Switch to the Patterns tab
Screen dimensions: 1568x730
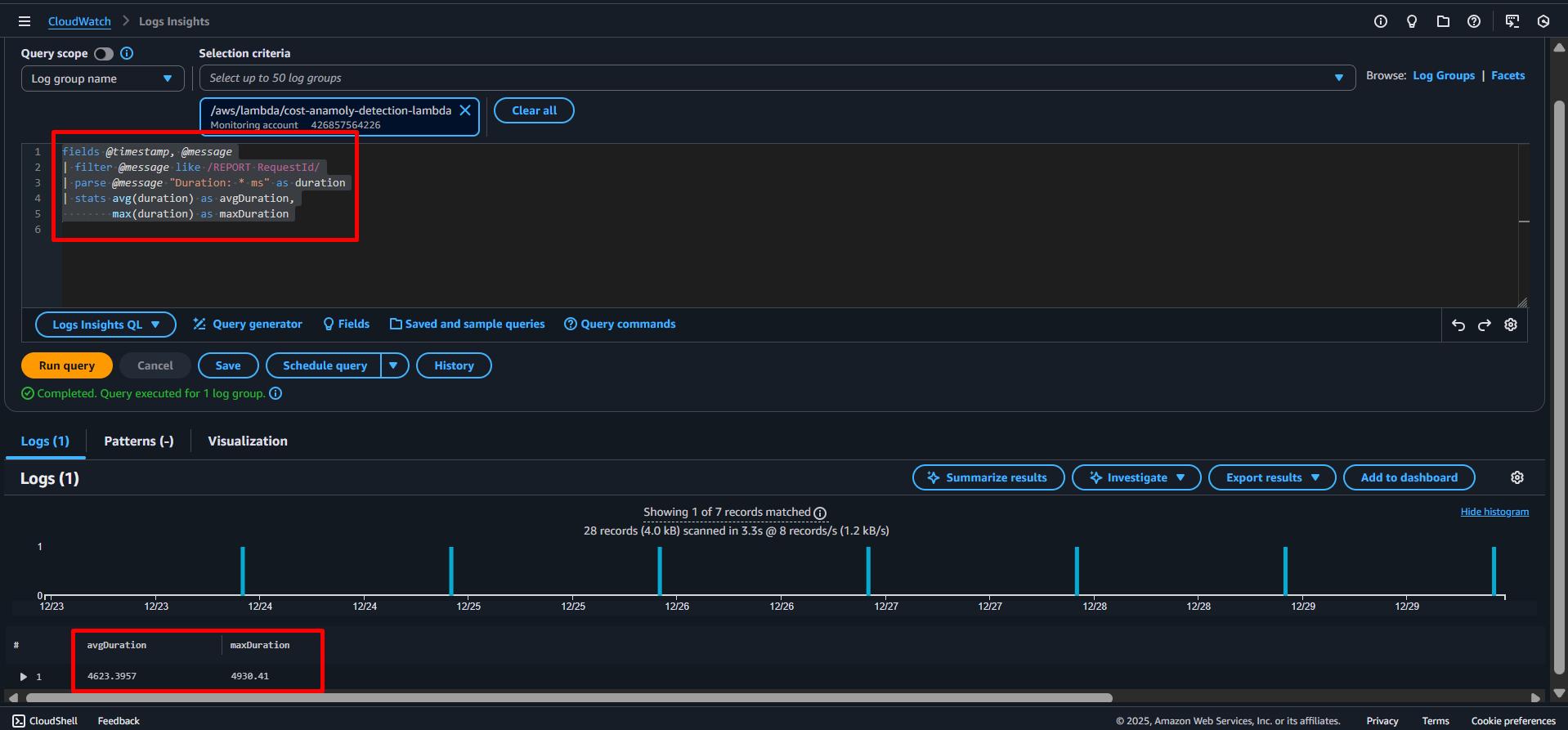click(x=138, y=441)
